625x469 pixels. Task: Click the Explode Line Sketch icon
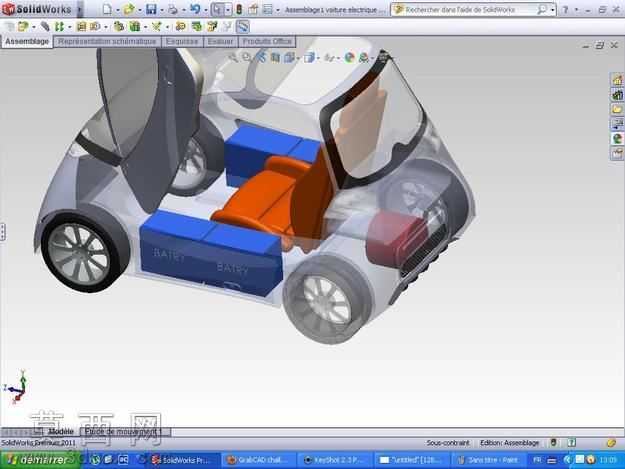tap(227, 27)
